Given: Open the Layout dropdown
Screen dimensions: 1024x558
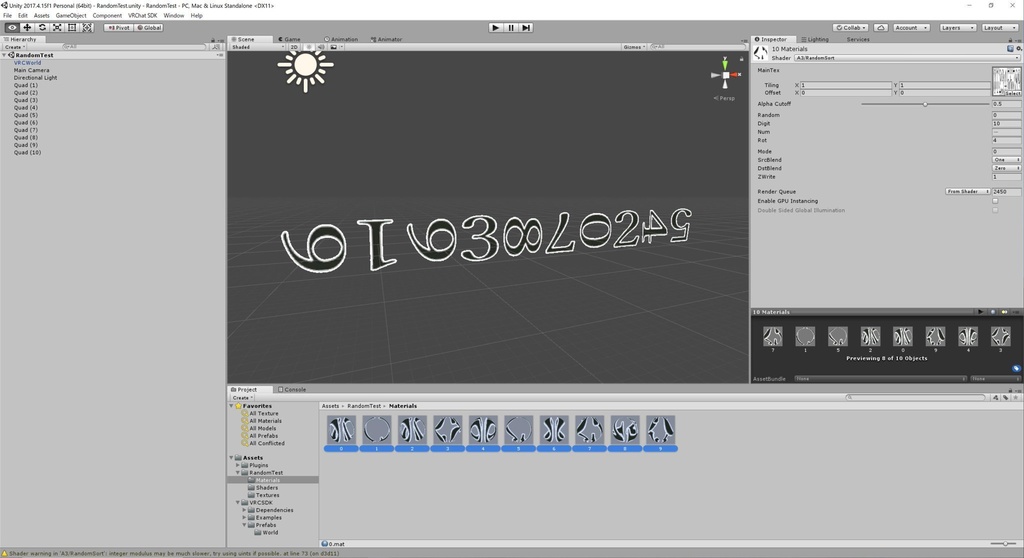Looking at the screenshot, I should 999,27.
